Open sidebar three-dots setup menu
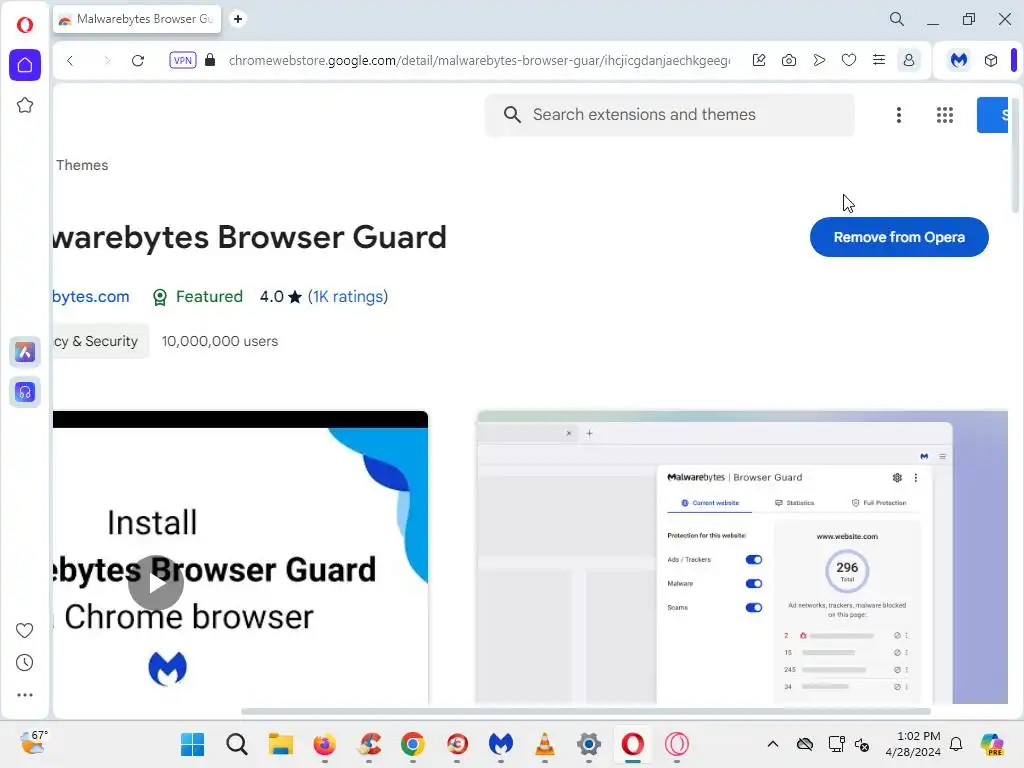Viewport: 1024px width, 768px height. tap(25, 695)
